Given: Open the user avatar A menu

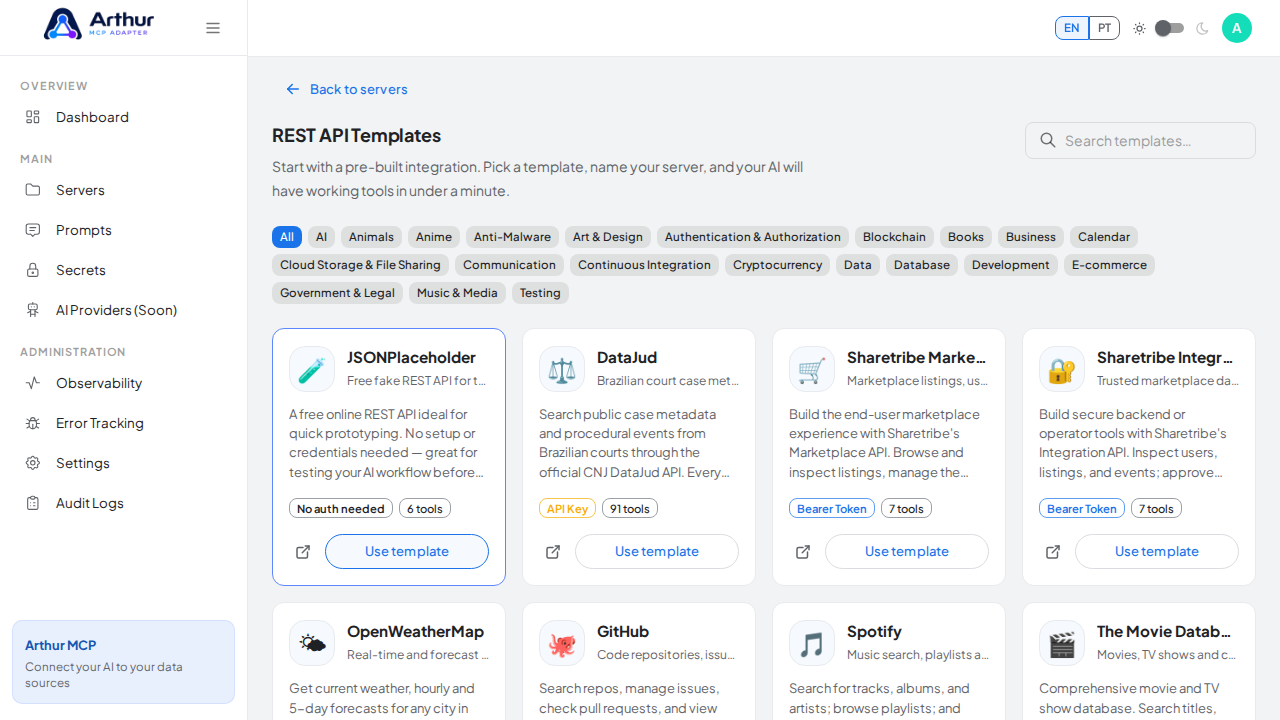Looking at the screenshot, I should coord(1237,28).
